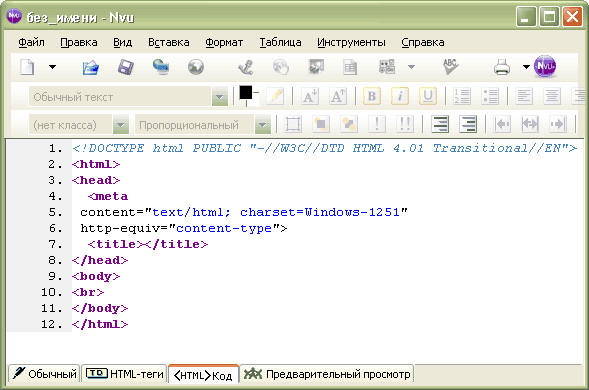589x390 pixels.
Task: Expand the 'Пропорциональный' font dropdown
Action: coord(263,125)
